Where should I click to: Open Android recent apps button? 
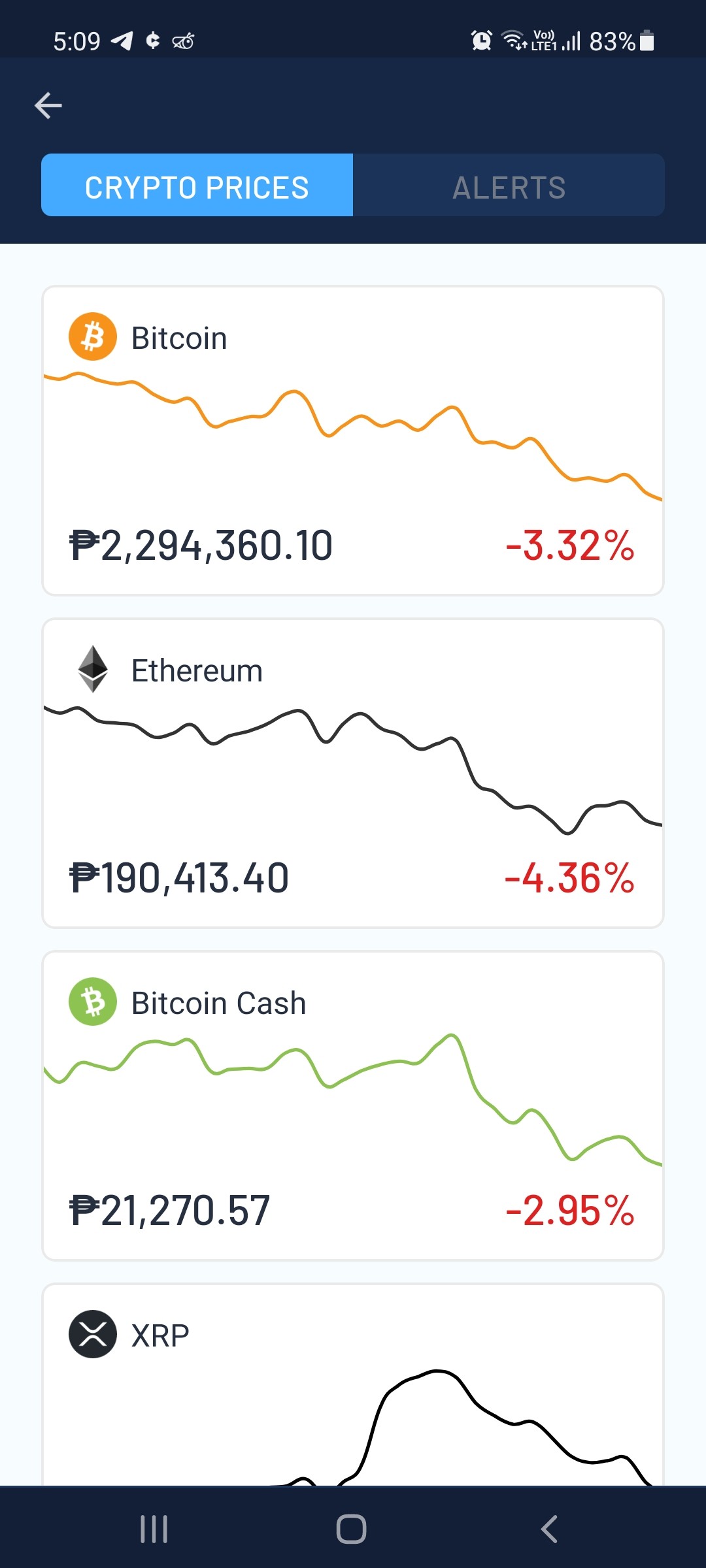154,1529
